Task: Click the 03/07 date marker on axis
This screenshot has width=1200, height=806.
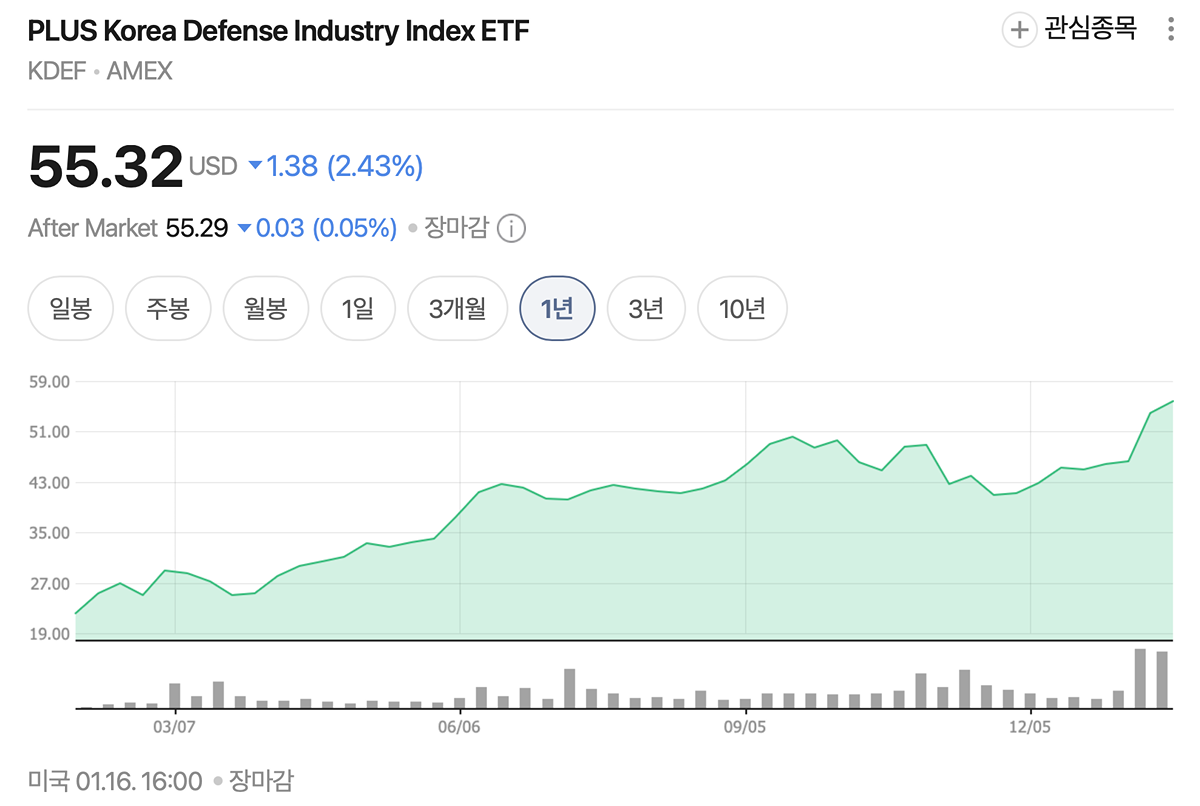Action: tap(174, 727)
